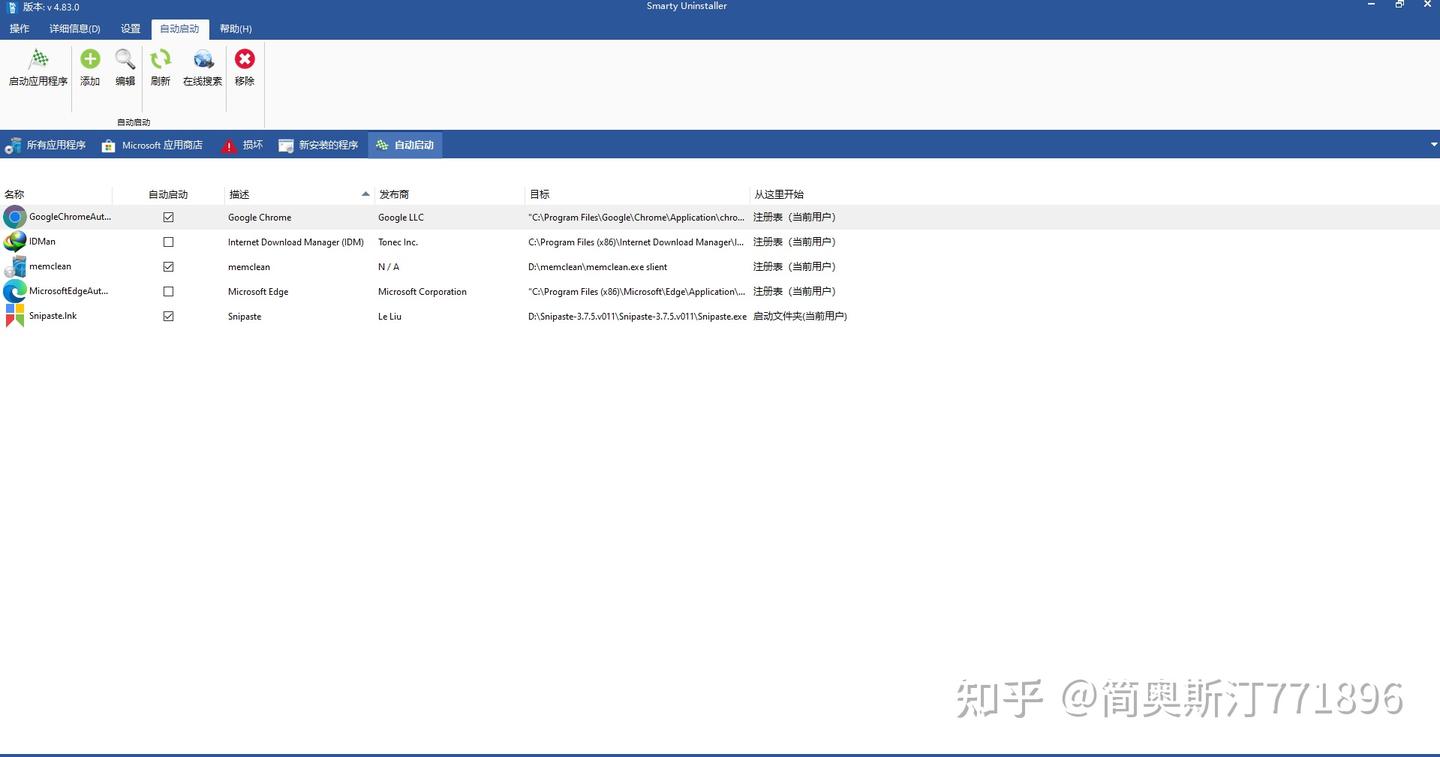Expand the view bar dropdown arrow at right
The height and width of the screenshot is (757, 1440).
1433,145
